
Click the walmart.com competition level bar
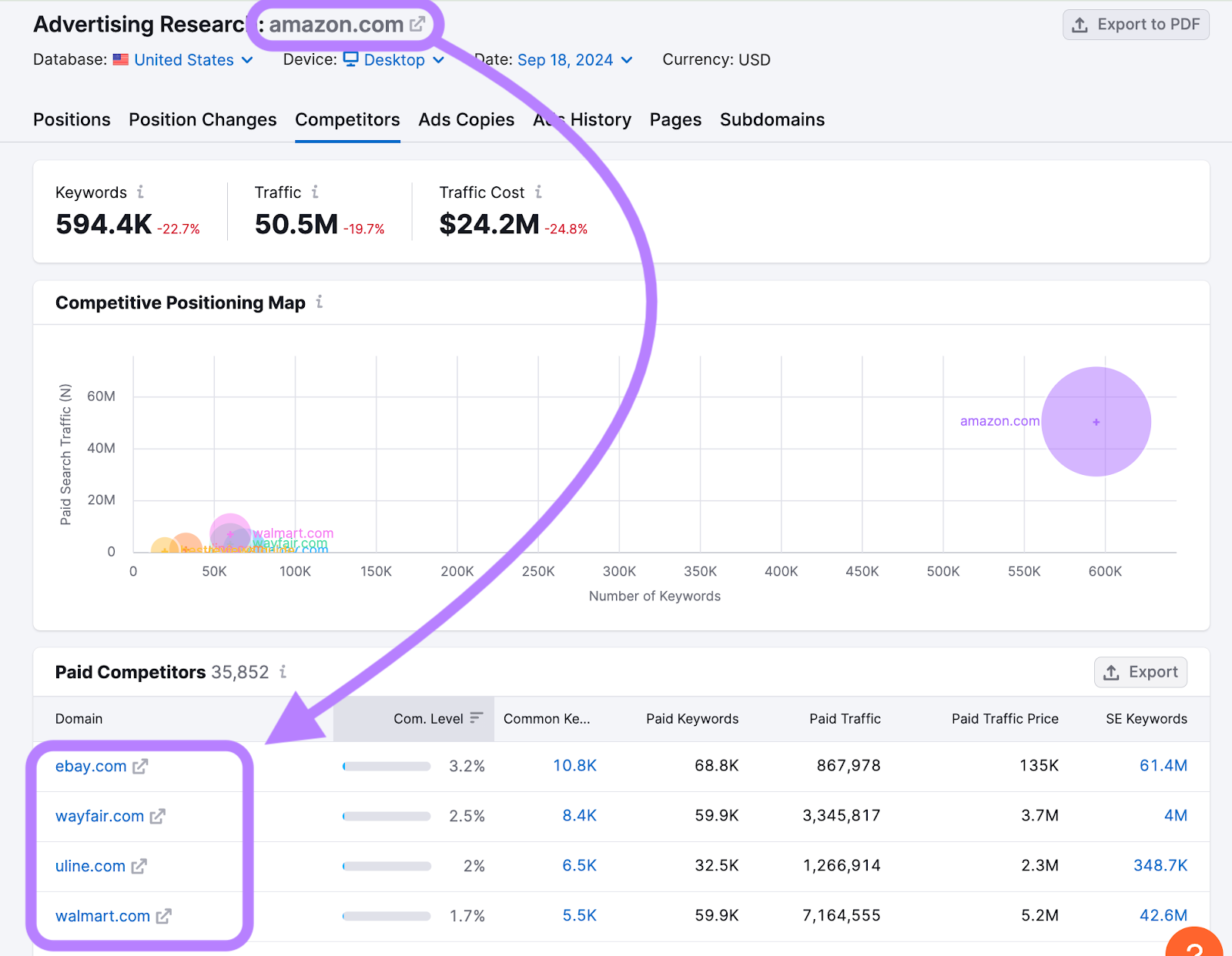(x=387, y=916)
